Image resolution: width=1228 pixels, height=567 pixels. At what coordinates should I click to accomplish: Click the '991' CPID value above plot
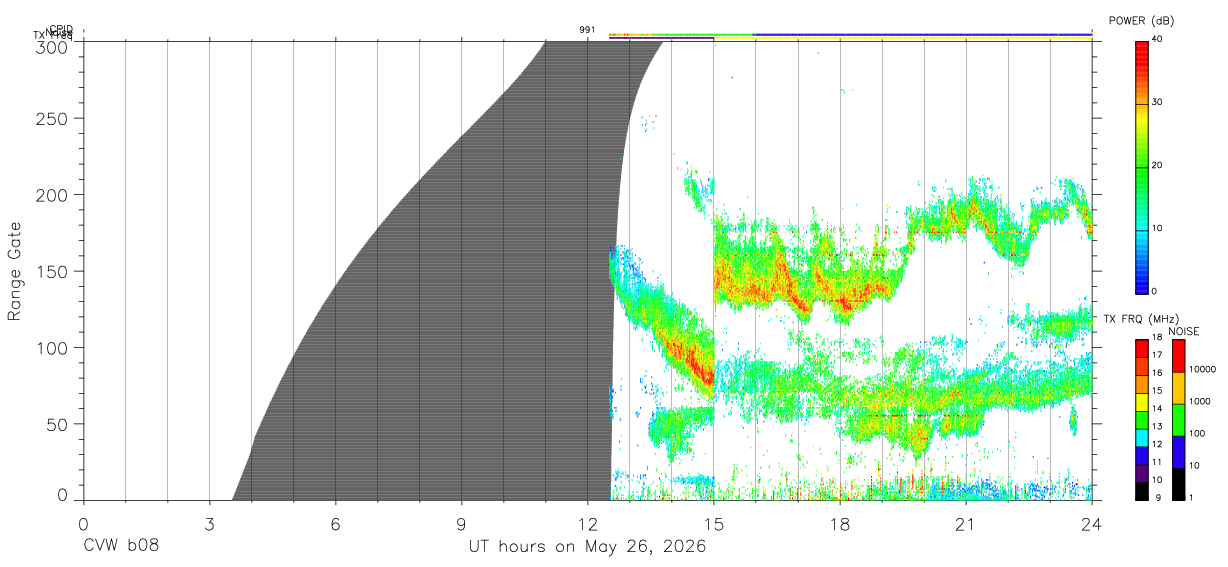[x=587, y=30]
